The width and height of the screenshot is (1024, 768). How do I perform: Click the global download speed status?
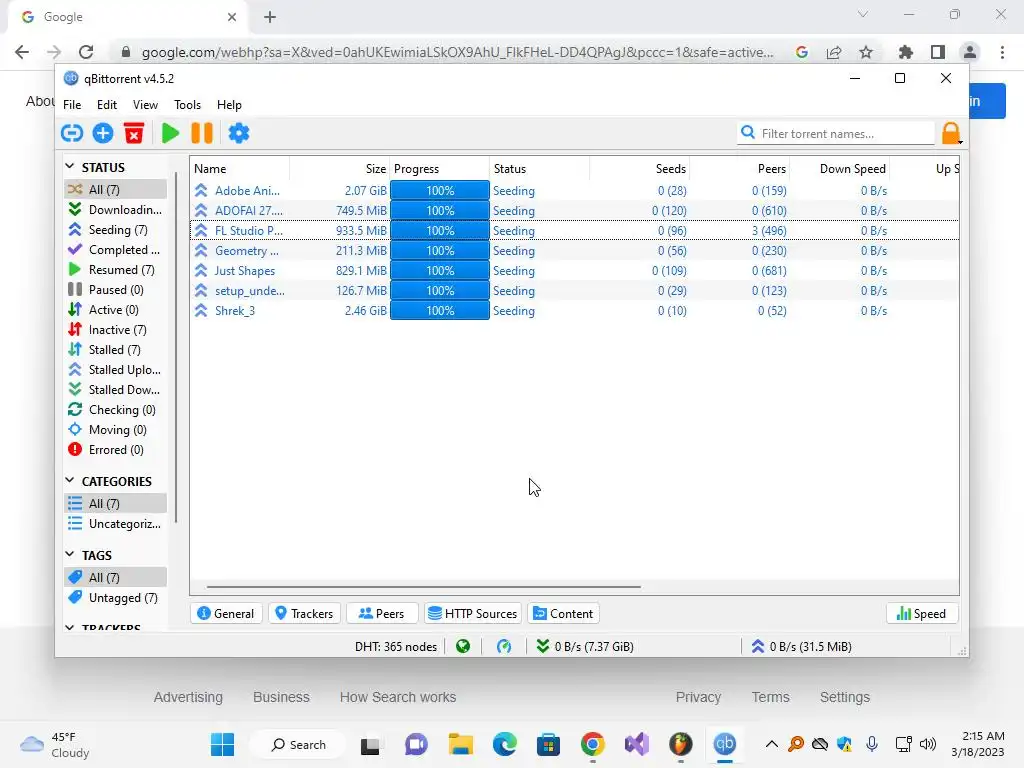(585, 647)
